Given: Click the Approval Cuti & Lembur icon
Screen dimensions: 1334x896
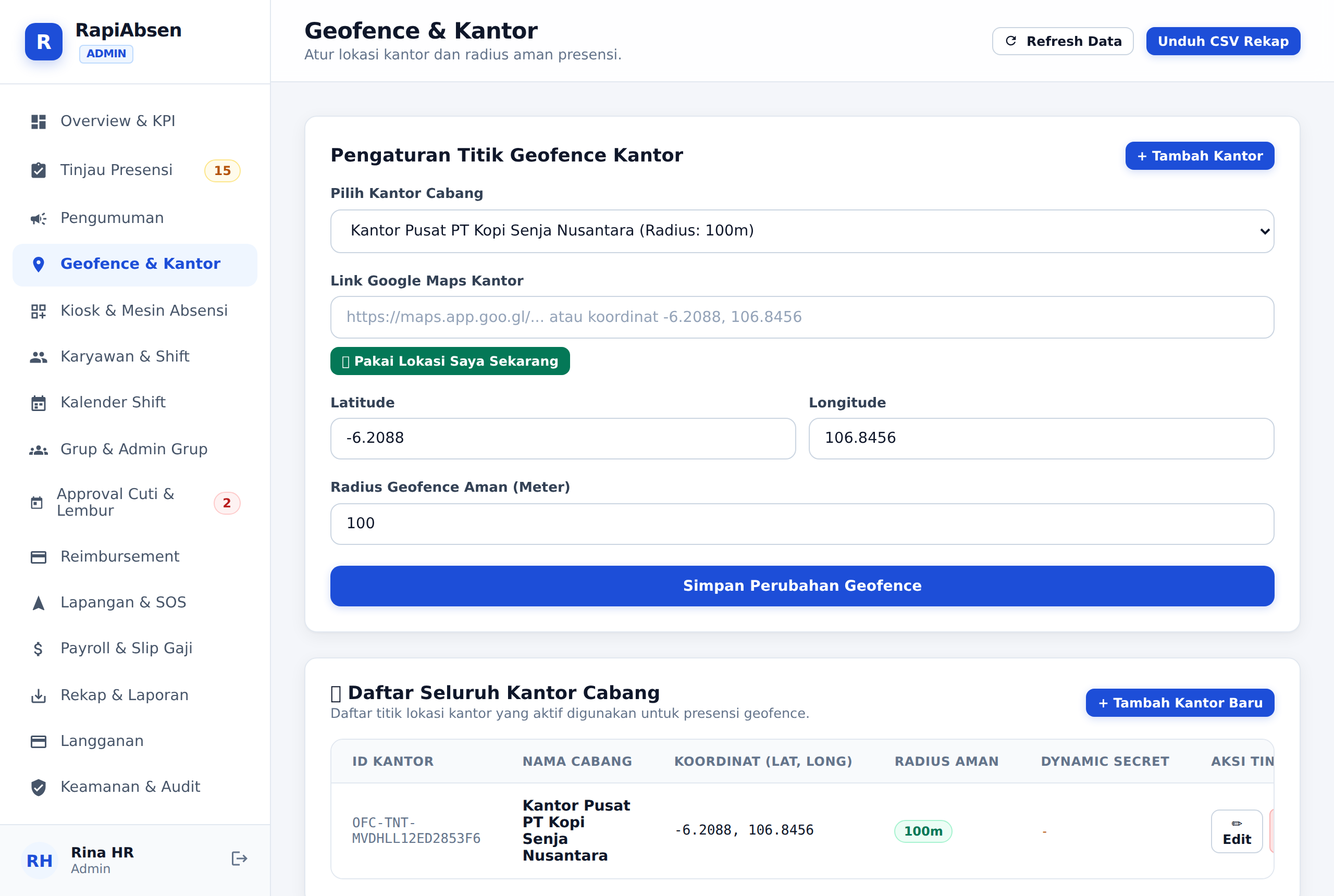Looking at the screenshot, I should [x=36, y=503].
